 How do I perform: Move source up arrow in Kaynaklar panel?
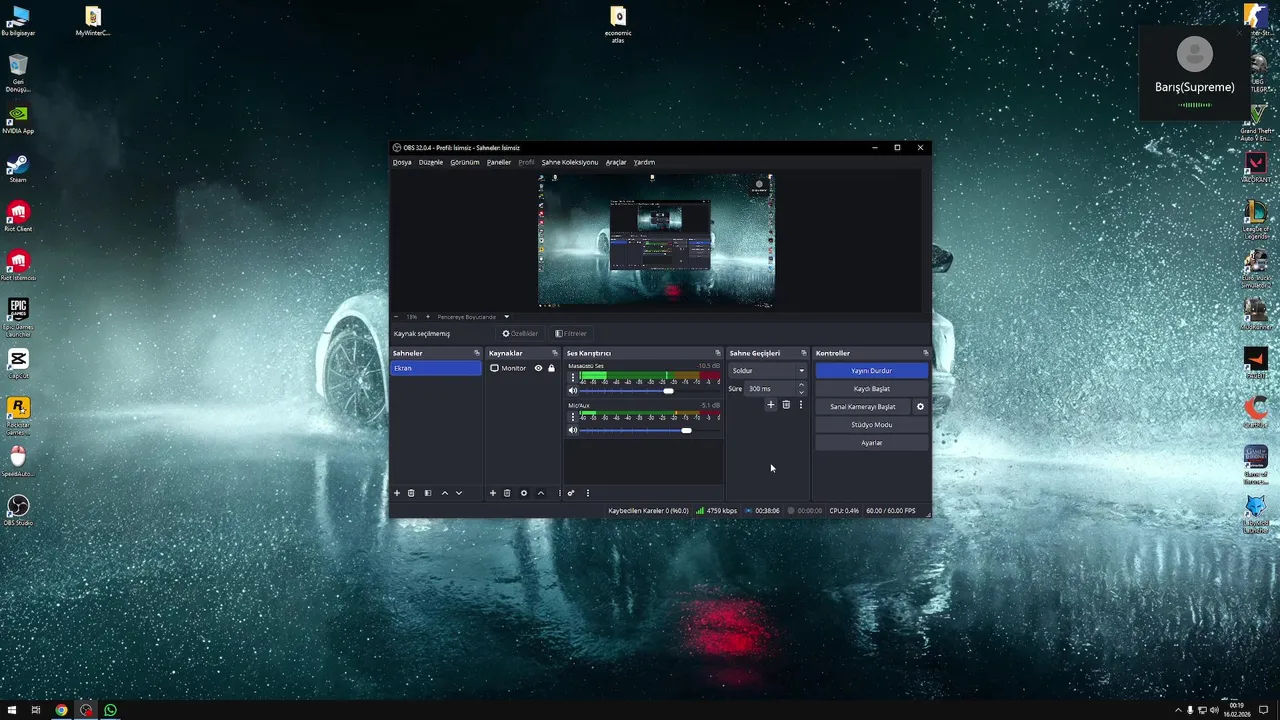[541, 493]
